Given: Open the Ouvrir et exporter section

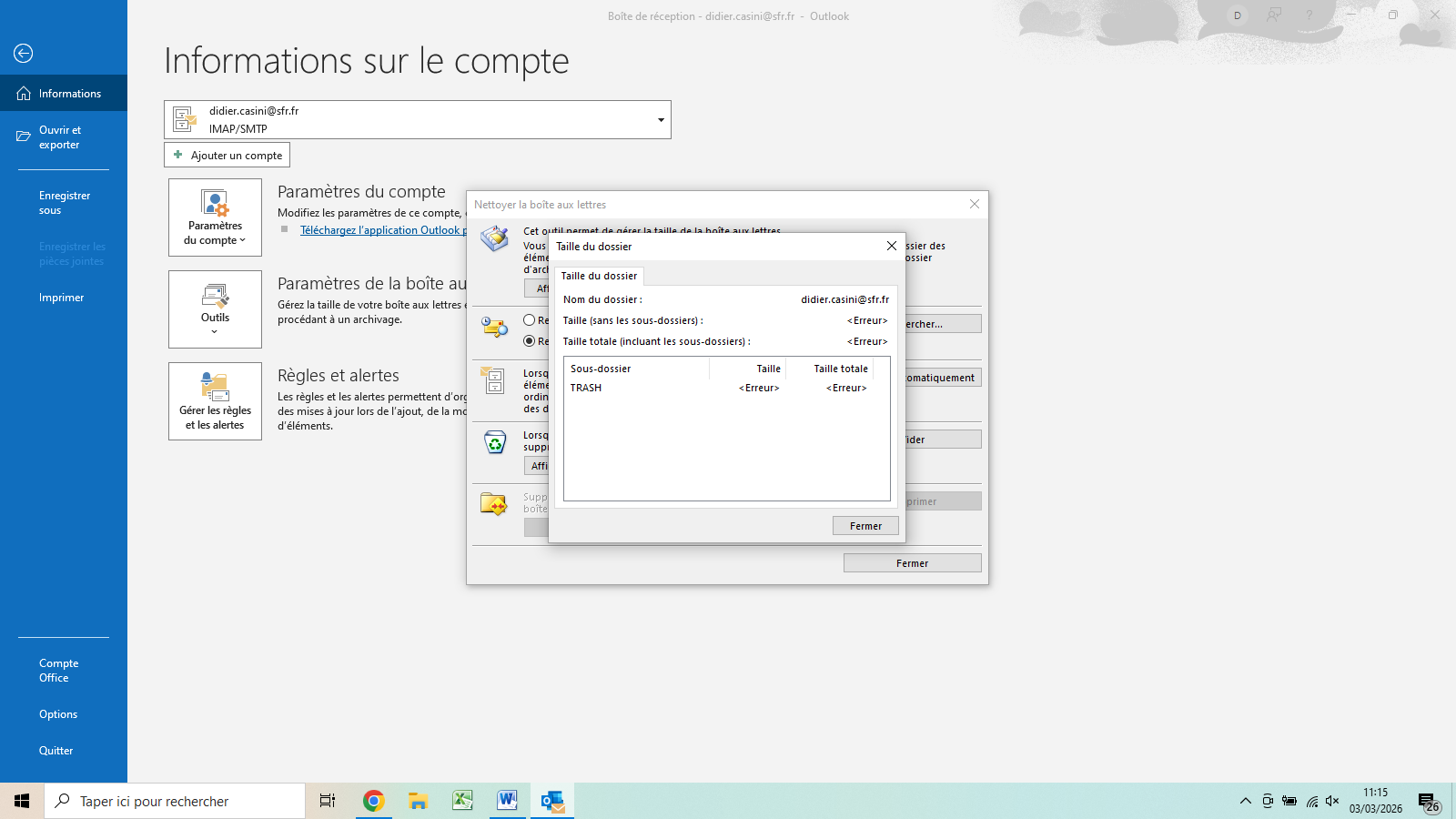Looking at the screenshot, I should pyautogui.click(x=64, y=137).
